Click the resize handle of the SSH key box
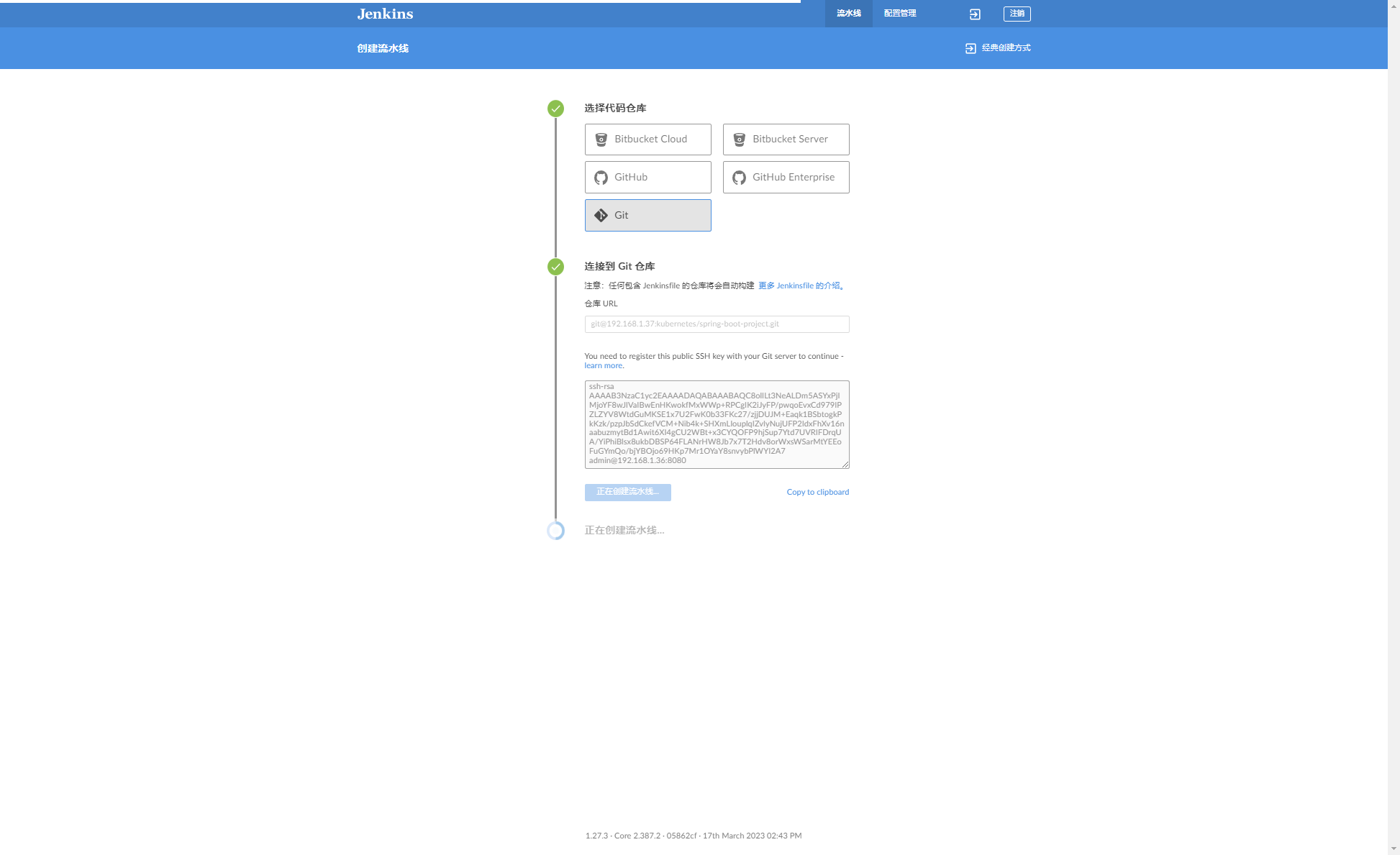The image size is (1400, 855). pos(845,465)
